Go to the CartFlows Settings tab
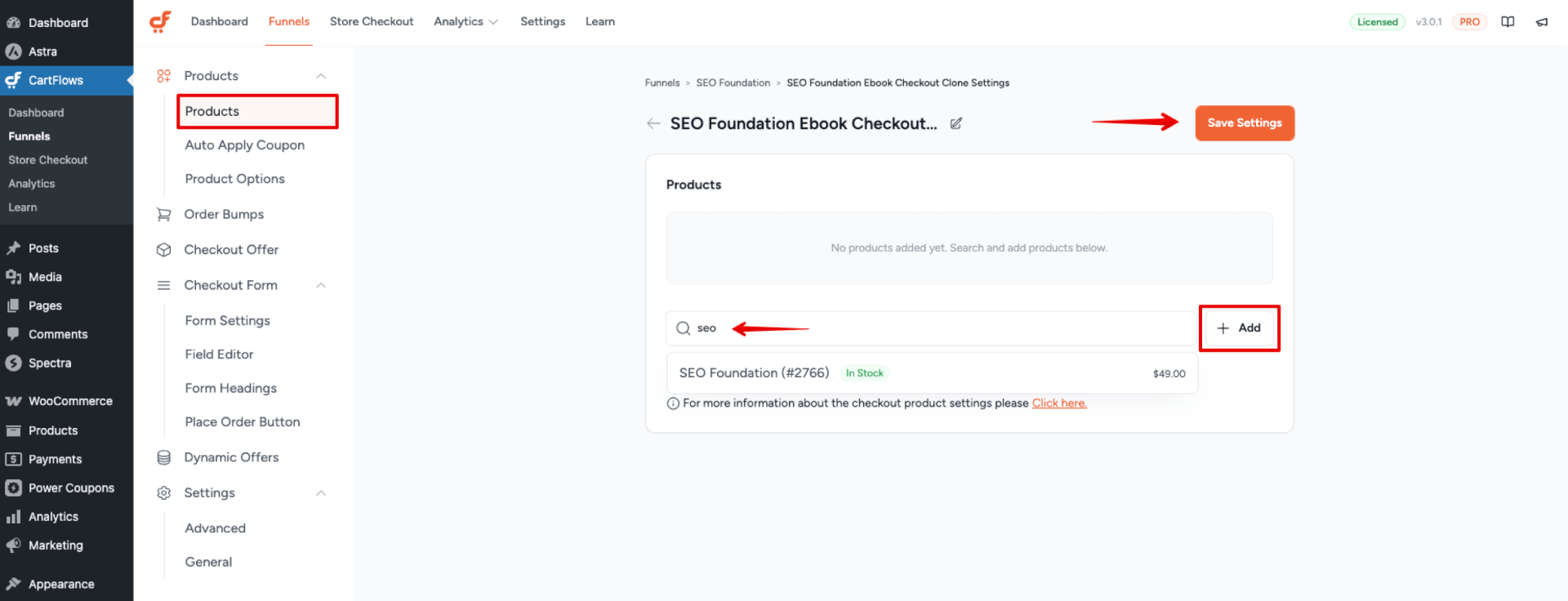This screenshot has height=601, width=1568. click(x=543, y=22)
